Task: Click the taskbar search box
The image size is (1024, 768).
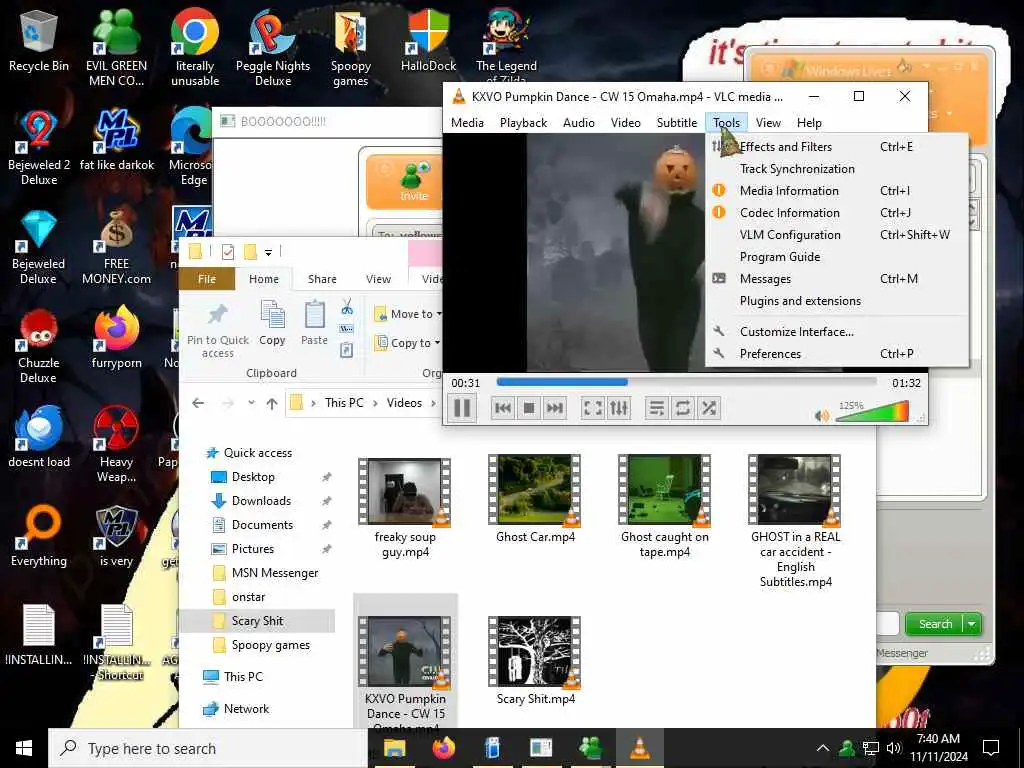Action: tap(208, 748)
